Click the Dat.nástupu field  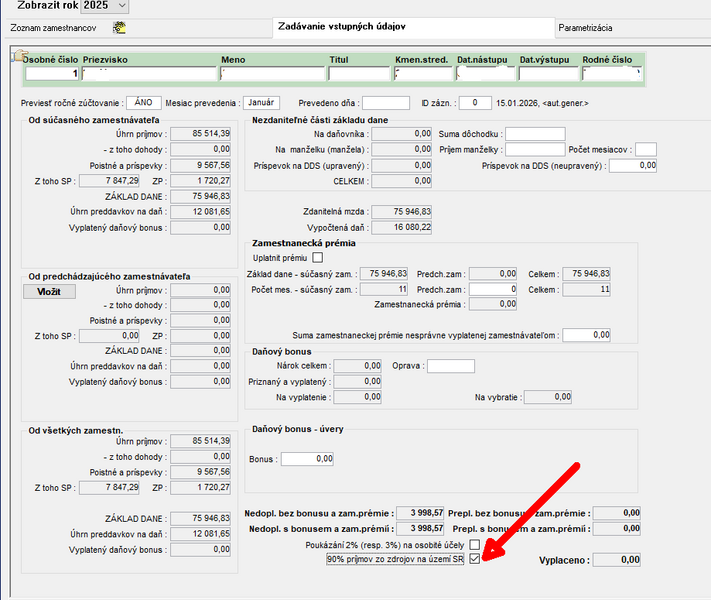pos(486,73)
